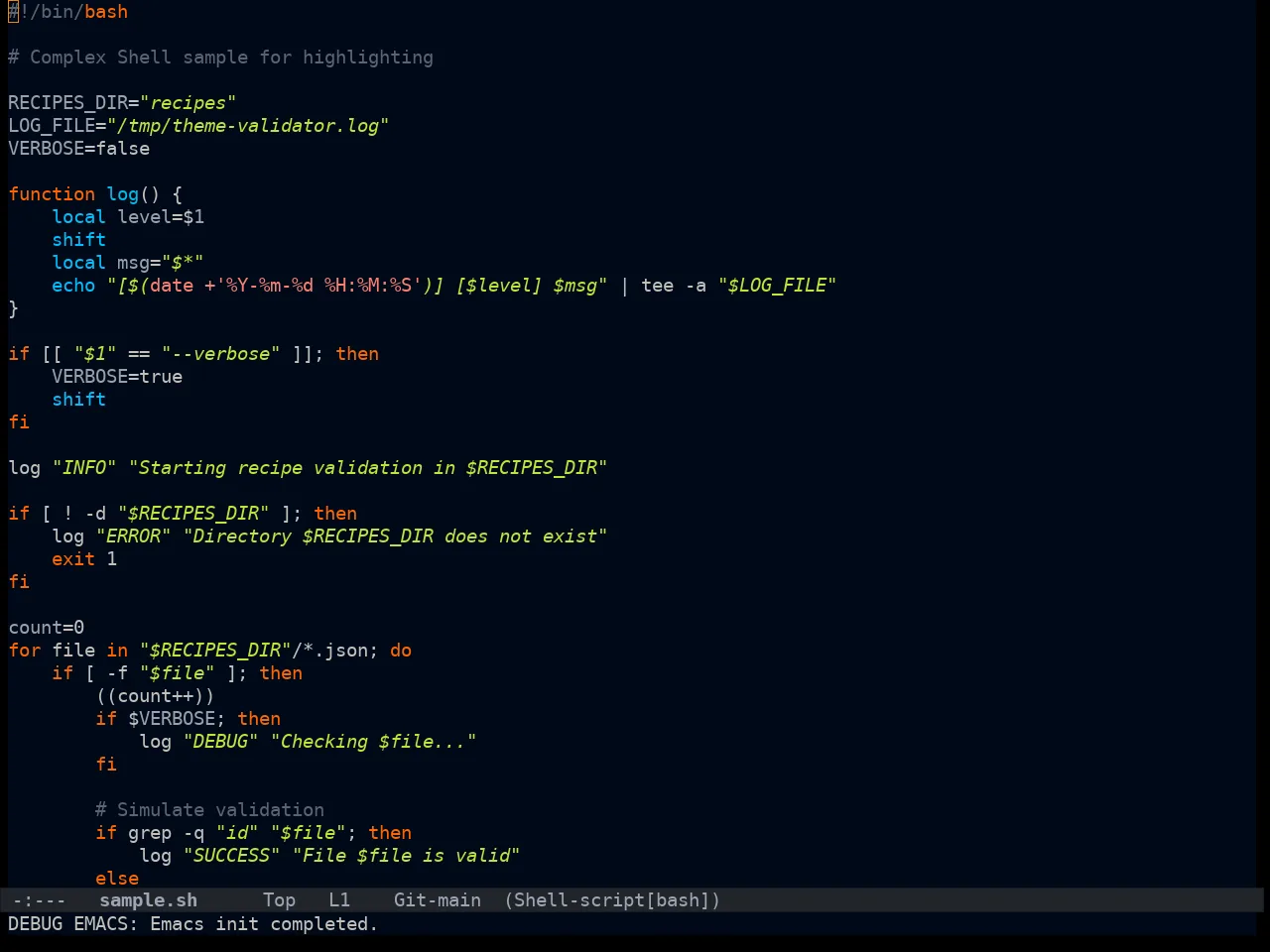
Task: Click the VERBOSE=true assignment
Action: [x=117, y=377]
